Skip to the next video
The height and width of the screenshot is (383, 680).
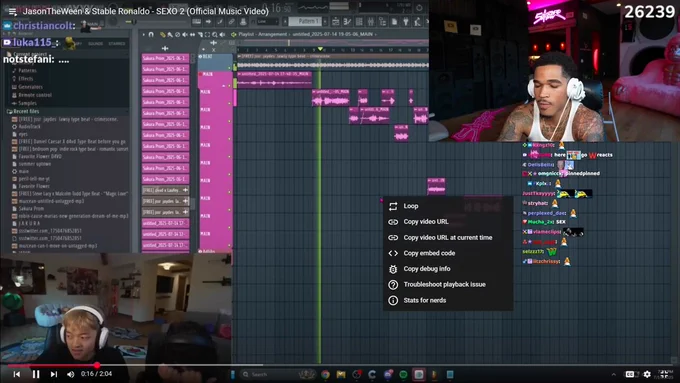54,374
